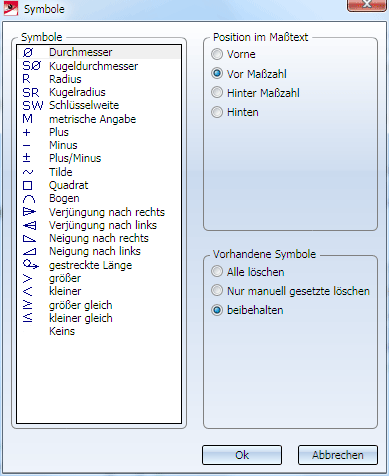Pick Neigung nach rechts slope symbol
The width and height of the screenshot is (389, 476).
coord(99,238)
